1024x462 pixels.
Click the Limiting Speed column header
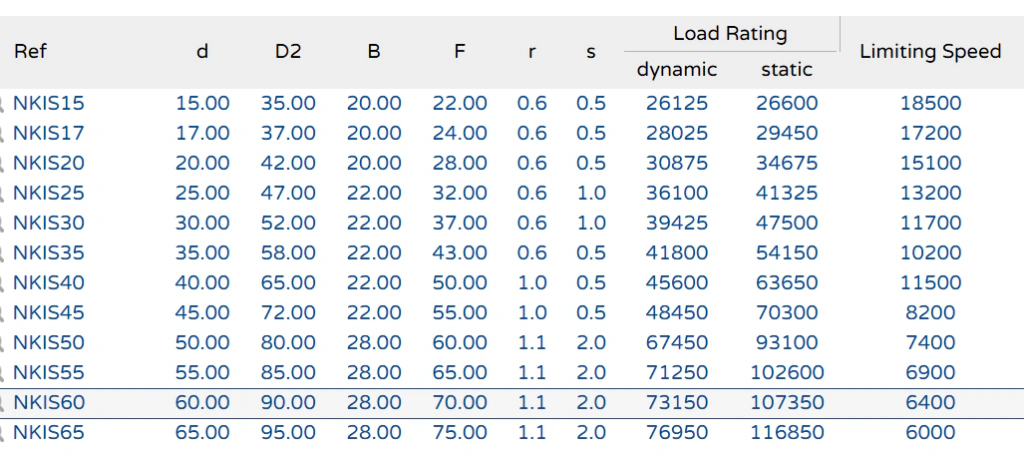pyautogui.click(x=931, y=52)
